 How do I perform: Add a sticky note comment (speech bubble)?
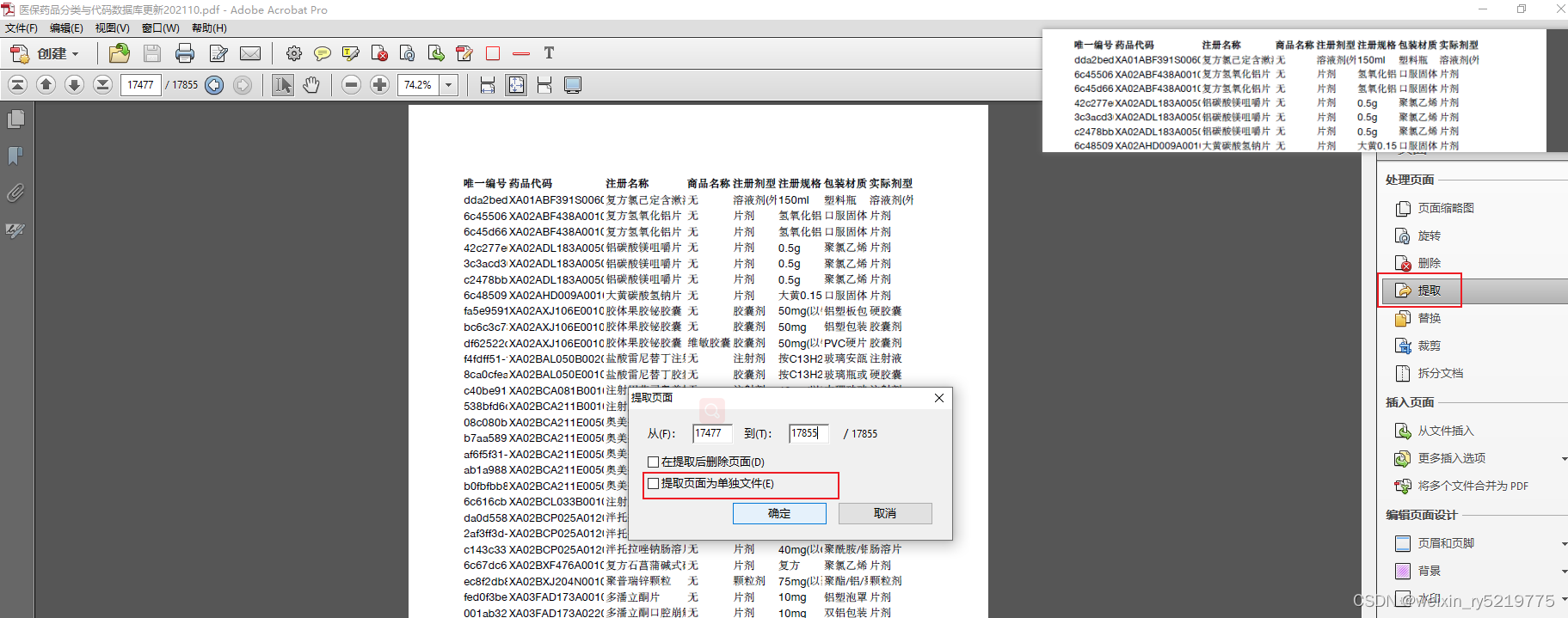click(323, 53)
